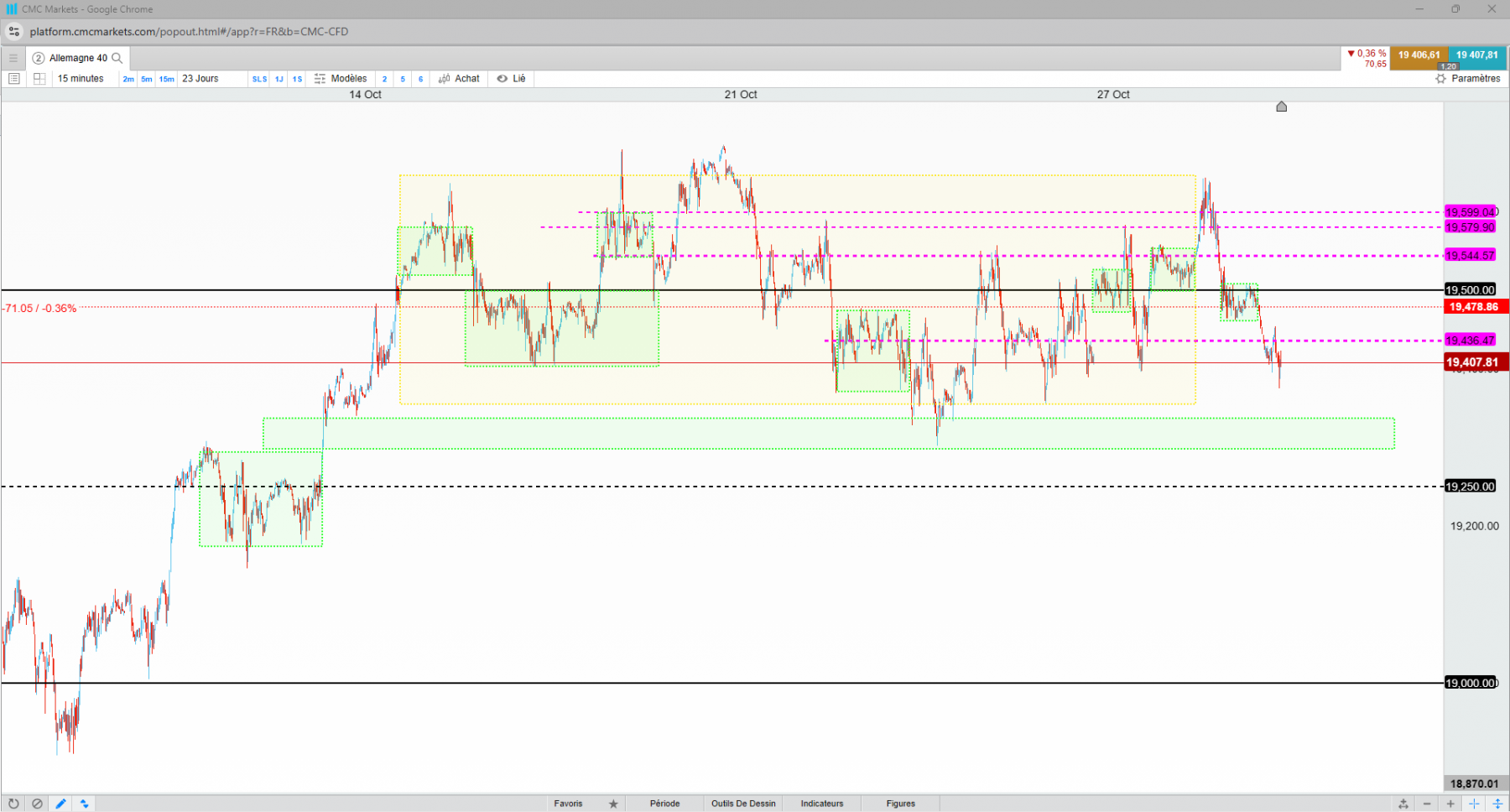This screenshot has height=812, width=1510.
Task: Click the 19,200.00 axis price value
Action: point(1474,526)
